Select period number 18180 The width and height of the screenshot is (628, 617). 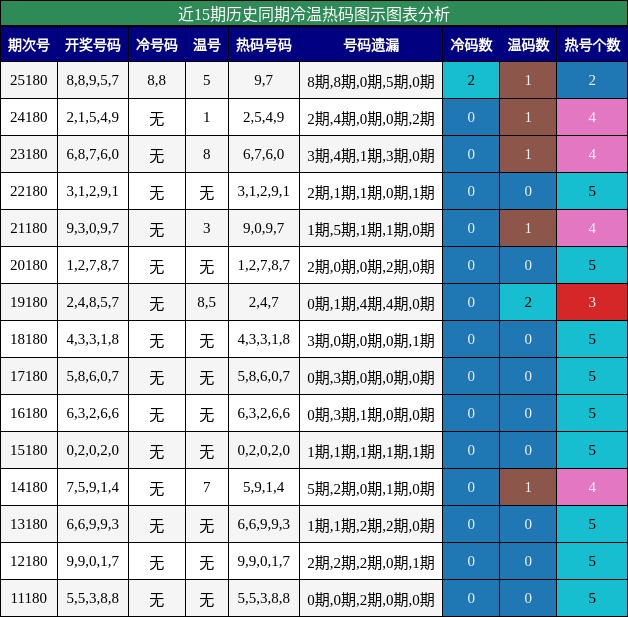[x=29, y=339]
